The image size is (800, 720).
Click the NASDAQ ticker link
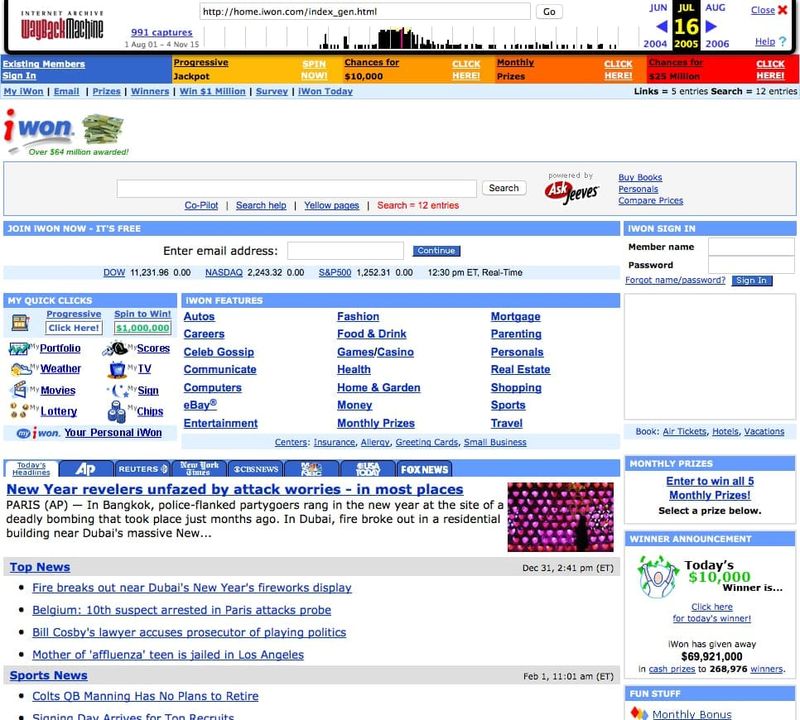[224, 272]
